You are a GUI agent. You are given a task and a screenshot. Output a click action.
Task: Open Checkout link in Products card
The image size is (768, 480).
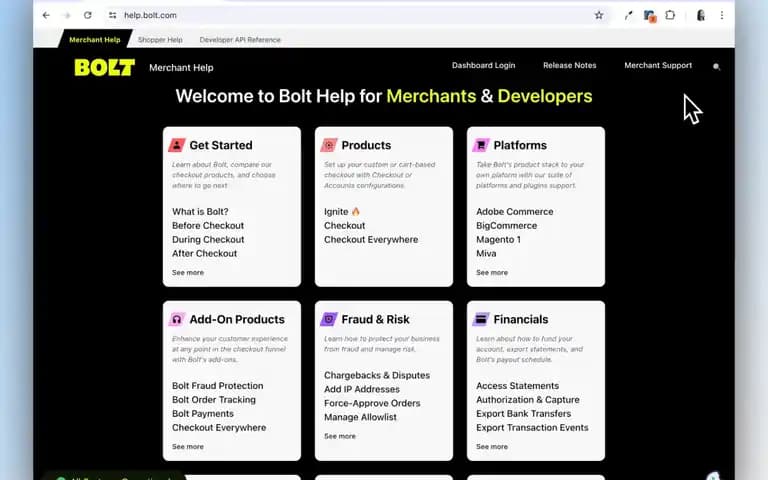coord(344,225)
